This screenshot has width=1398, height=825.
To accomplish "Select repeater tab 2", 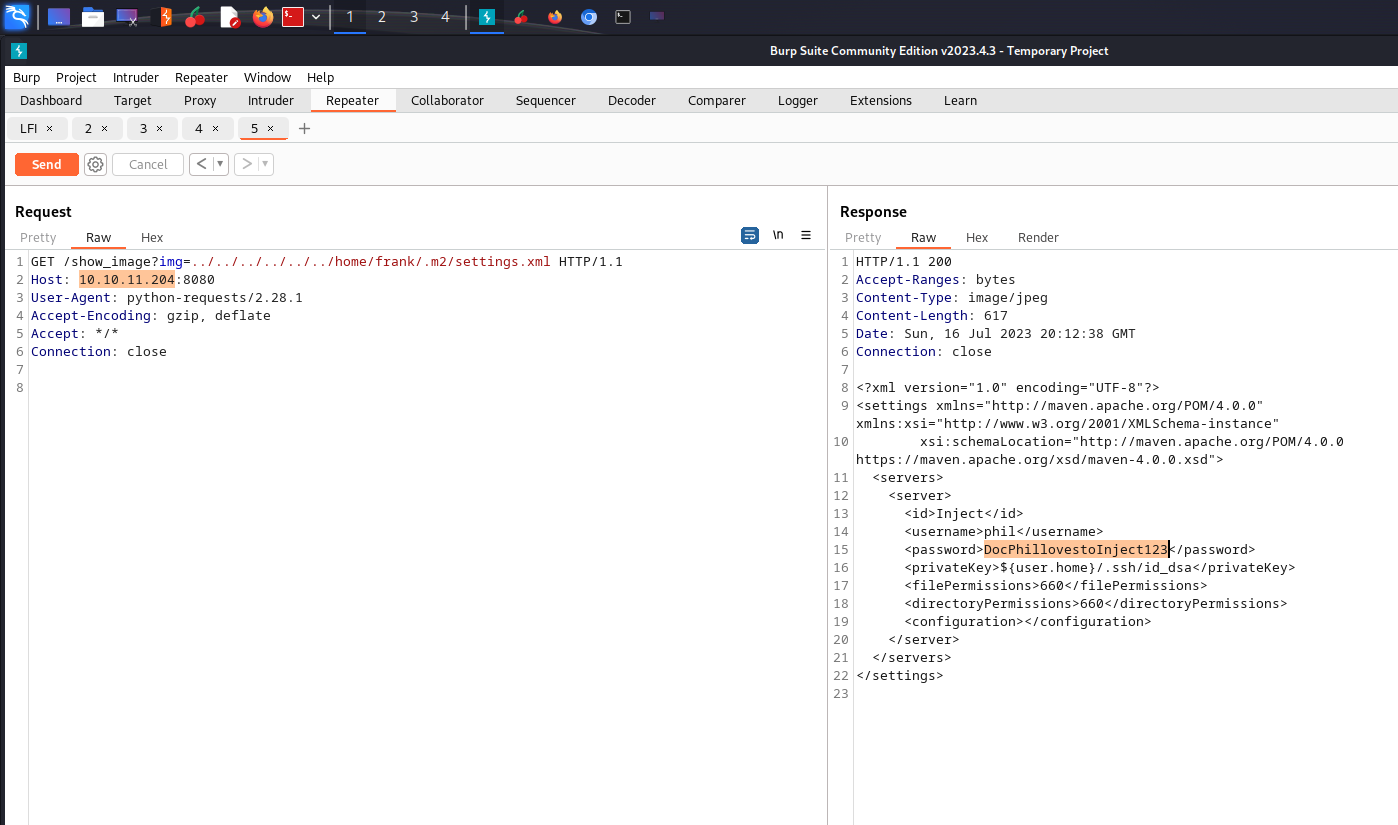I will point(88,128).
